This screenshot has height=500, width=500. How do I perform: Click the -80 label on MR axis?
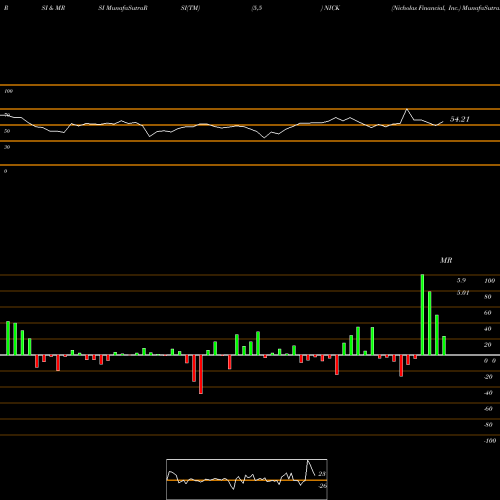click(x=488, y=425)
